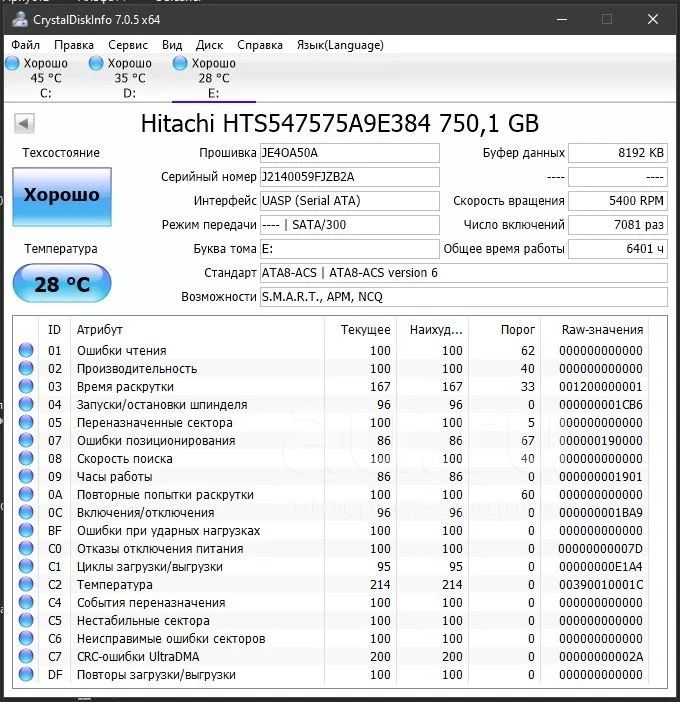Select the Нестабильные сектора attribute name
The image size is (680, 702).
[143, 621]
